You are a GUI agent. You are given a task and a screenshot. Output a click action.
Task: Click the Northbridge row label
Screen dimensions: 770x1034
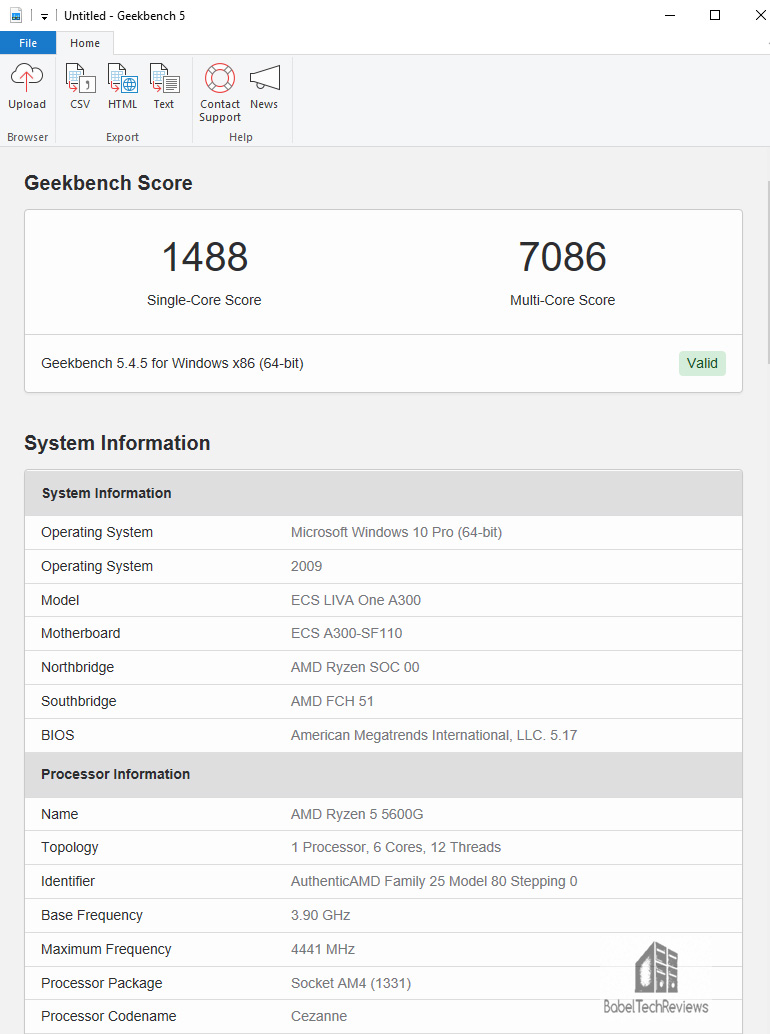point(77,667)
